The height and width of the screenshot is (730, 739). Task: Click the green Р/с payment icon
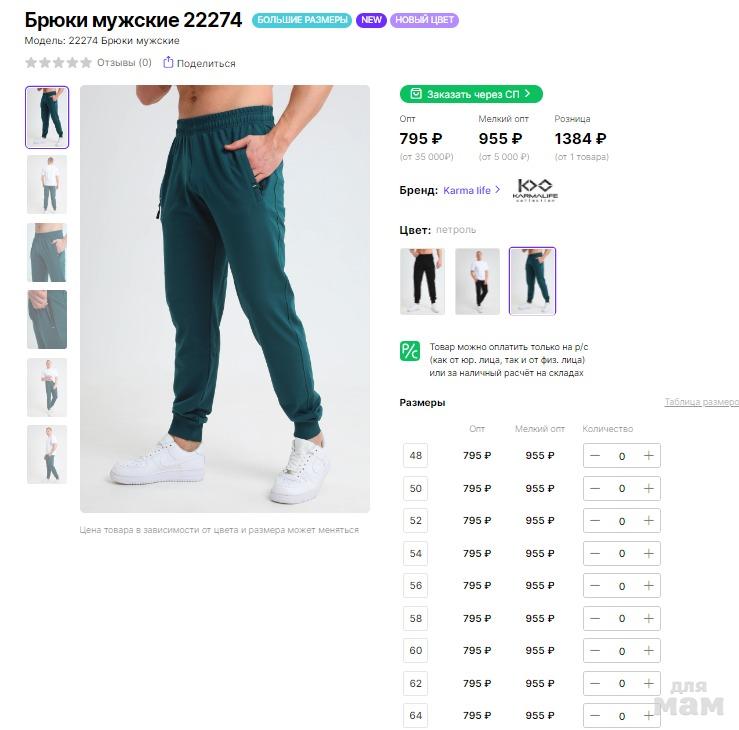(x=410, y=351)
